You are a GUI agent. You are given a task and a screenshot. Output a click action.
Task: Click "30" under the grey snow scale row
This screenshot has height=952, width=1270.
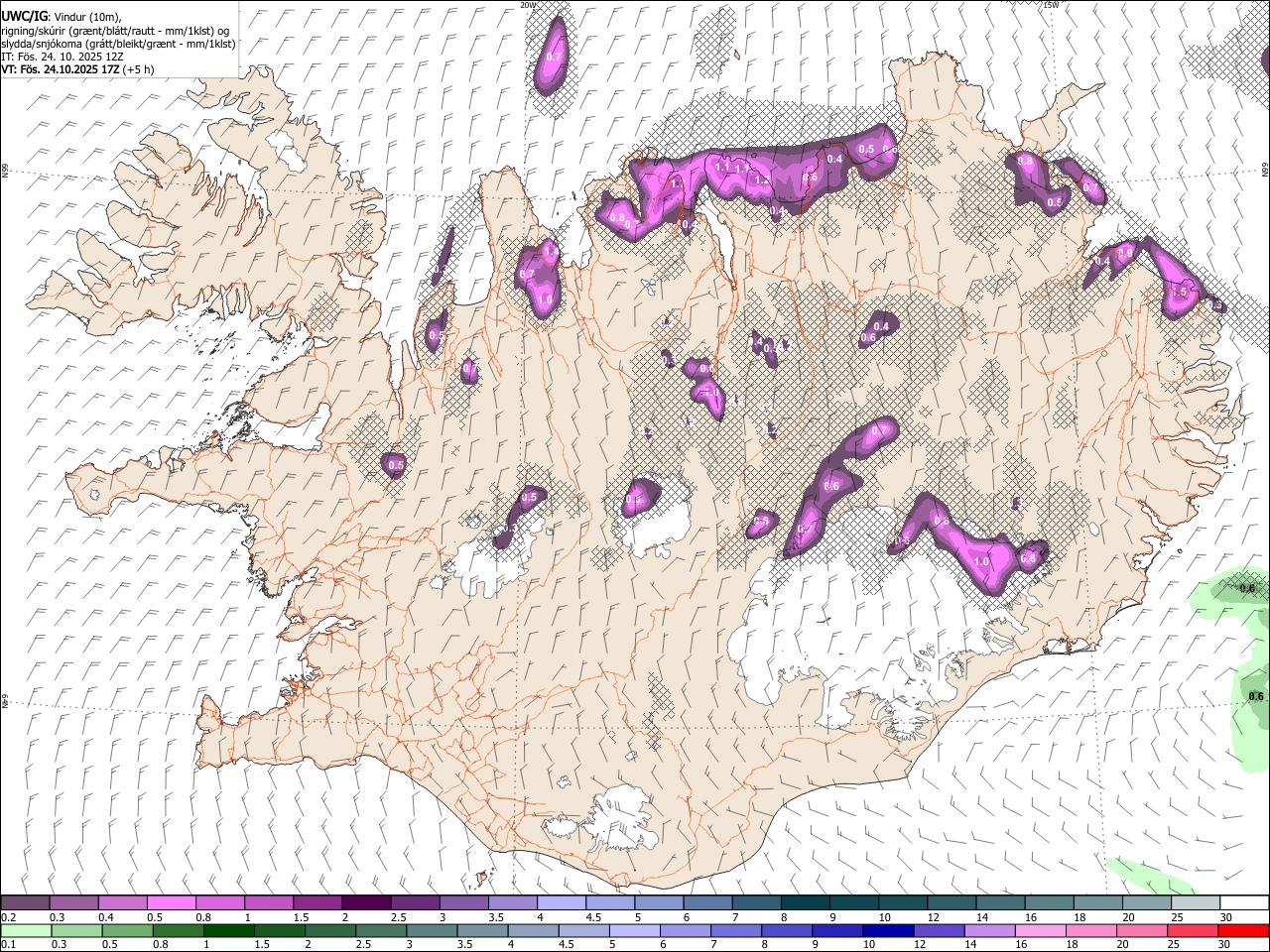(x=1225, y=917)
